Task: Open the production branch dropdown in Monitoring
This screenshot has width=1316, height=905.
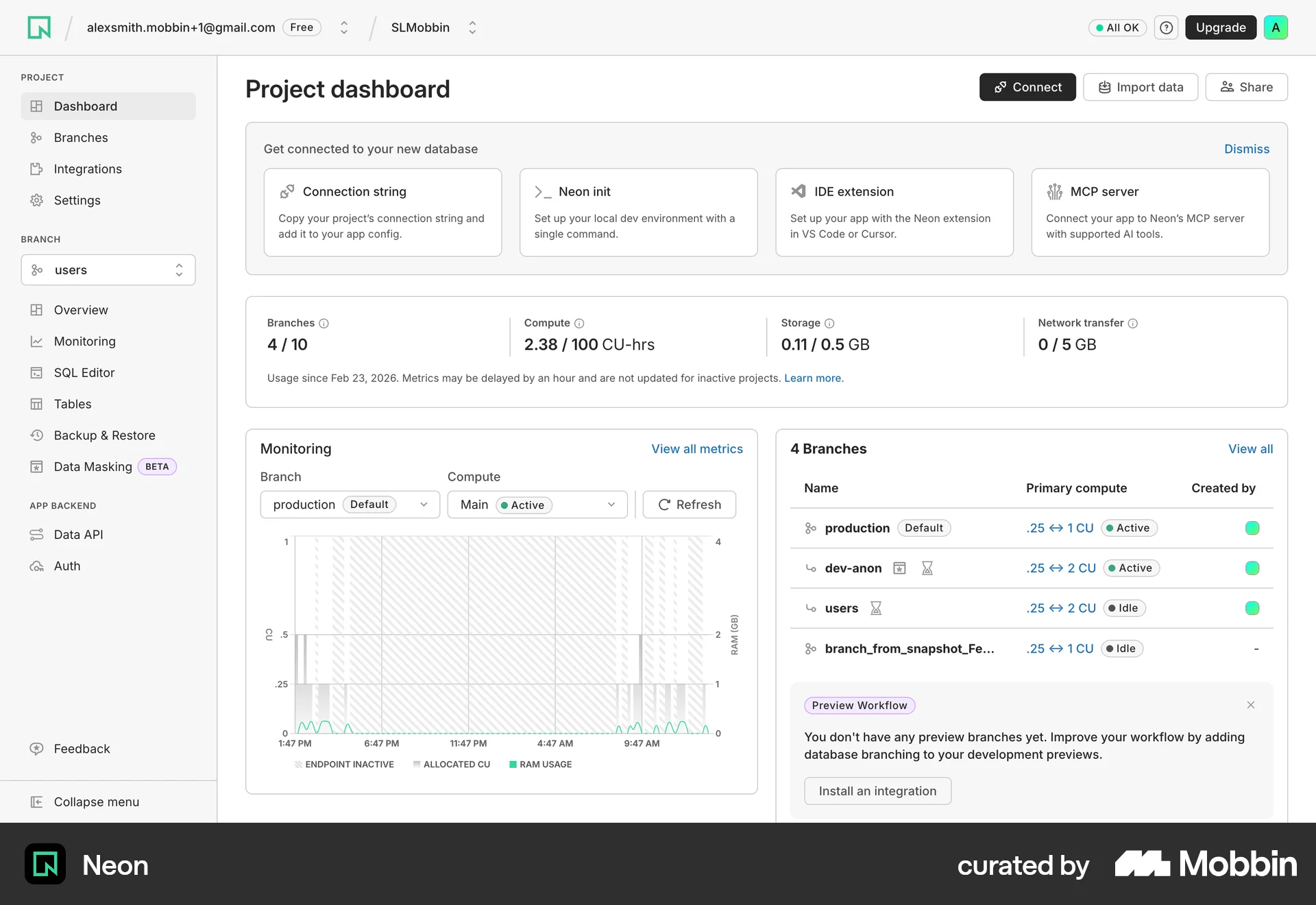Action: (x=350, y=505)
